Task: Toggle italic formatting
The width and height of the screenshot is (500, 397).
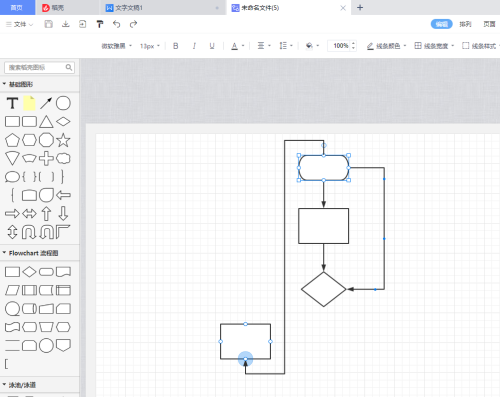Action: point(194,46)
